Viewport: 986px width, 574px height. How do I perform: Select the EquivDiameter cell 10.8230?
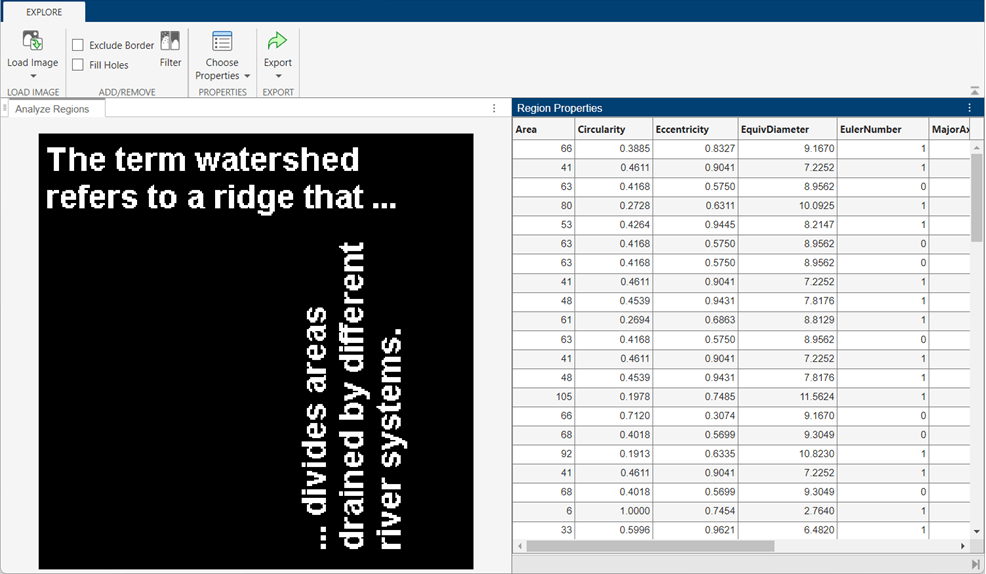788,454
